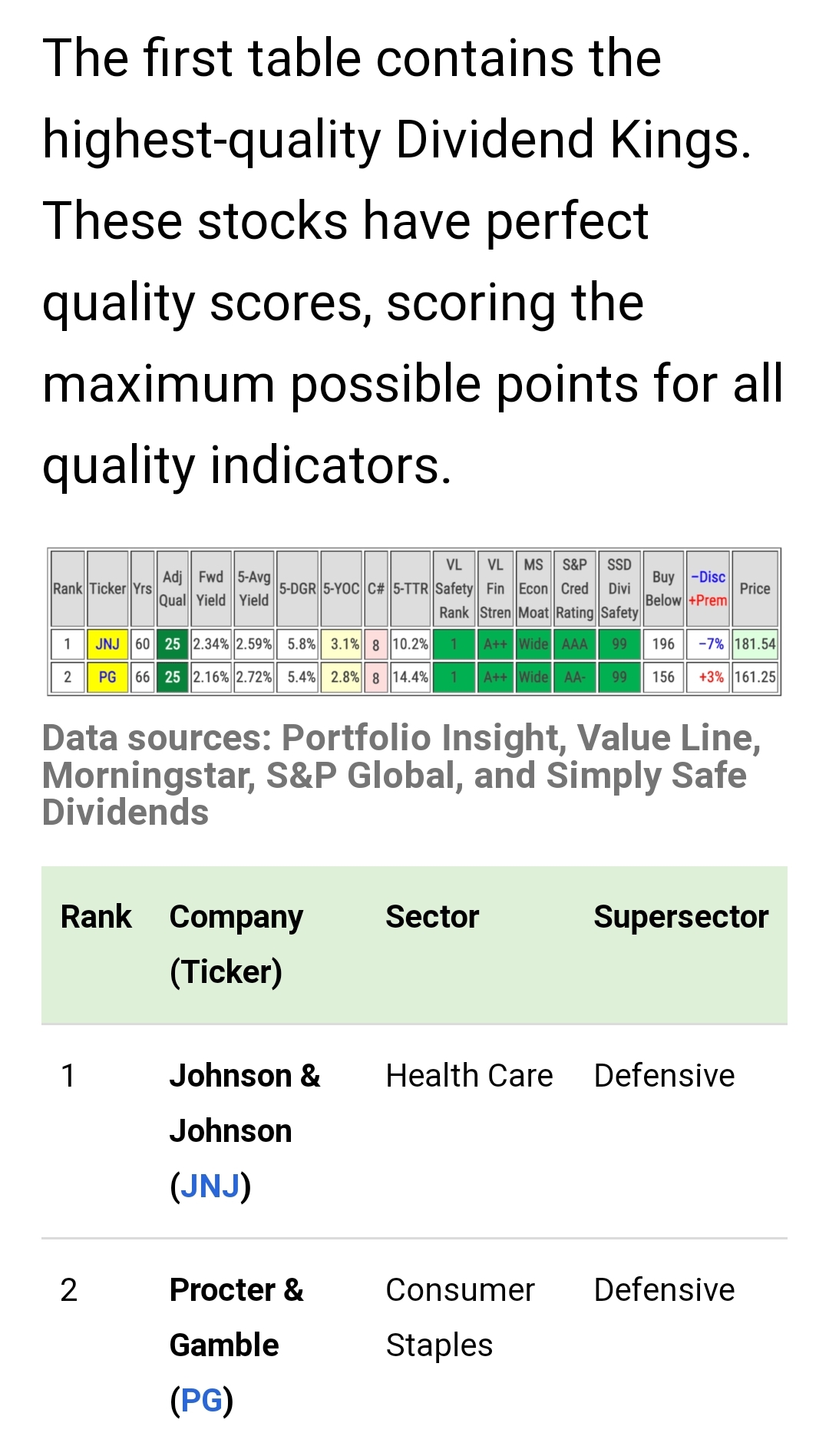Tap Defensive supersector in PG row
The height and width of the screenshot is (1456, 829).
tap(664, 1290)
